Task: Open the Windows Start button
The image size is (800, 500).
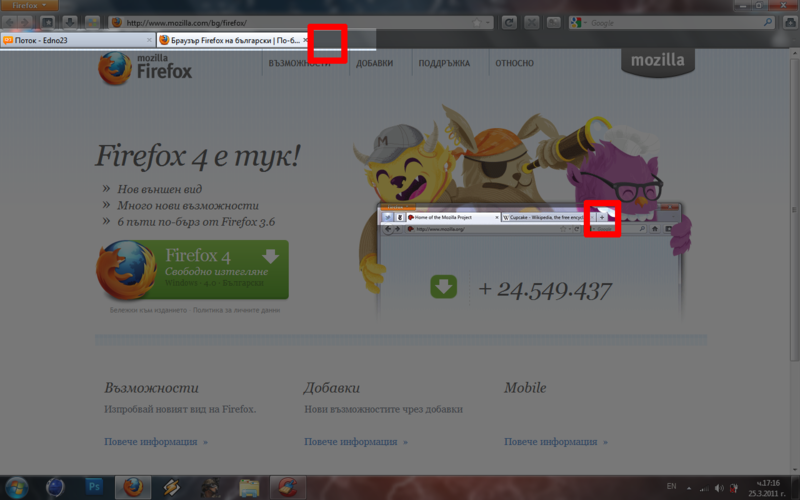Action: [x=17, y=488]
